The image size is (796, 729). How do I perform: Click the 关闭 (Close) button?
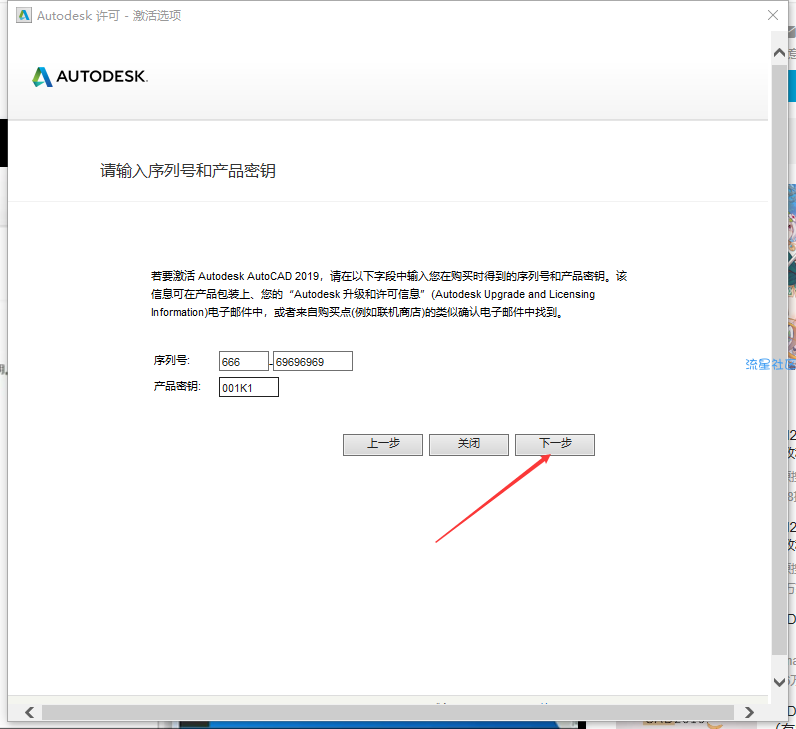469,444
